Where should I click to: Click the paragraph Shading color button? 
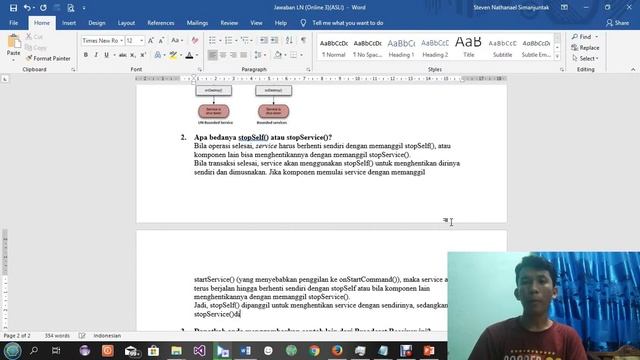point(278,55)
